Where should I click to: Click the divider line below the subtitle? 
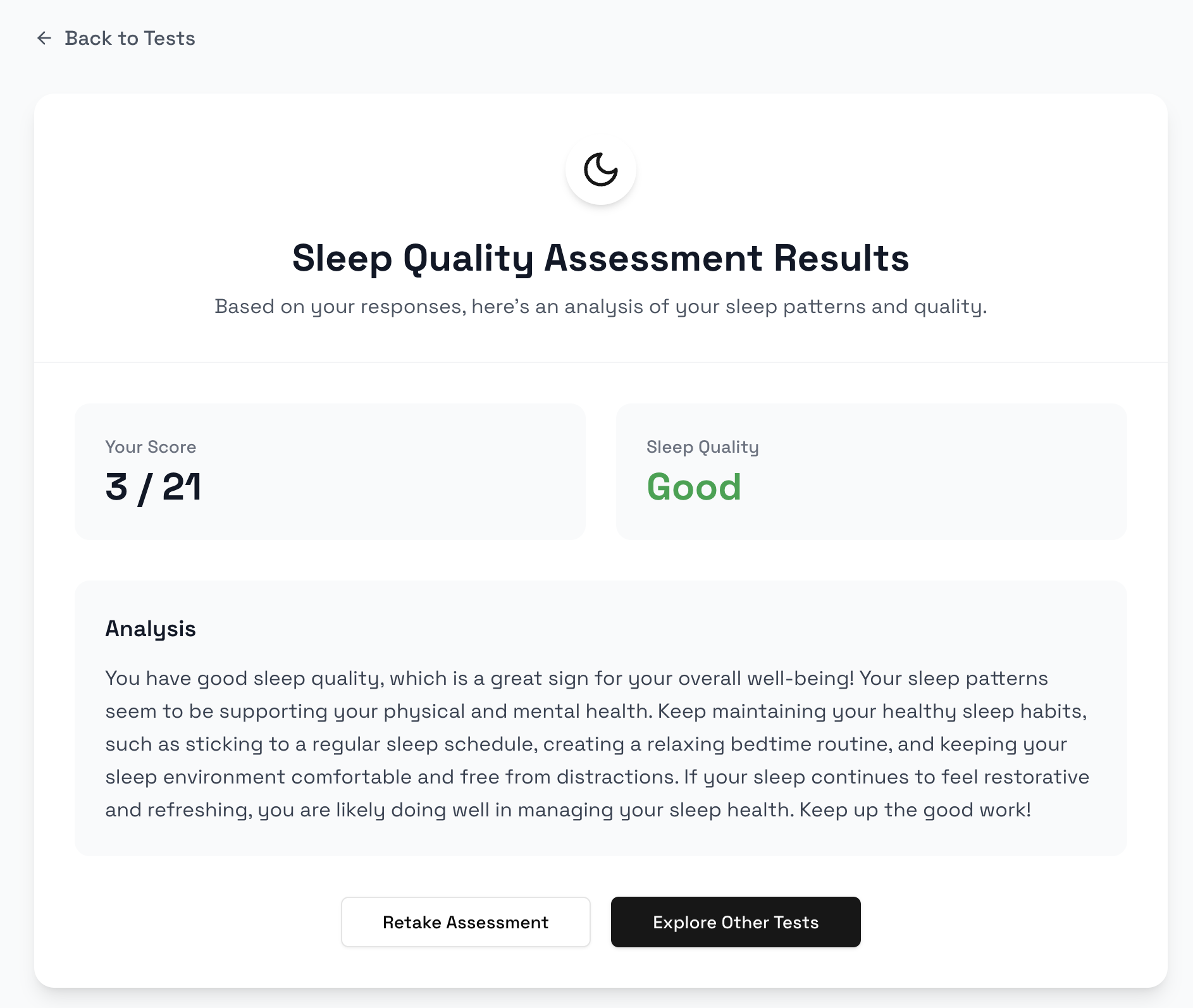pyautogui.click(x=600, y=362)
